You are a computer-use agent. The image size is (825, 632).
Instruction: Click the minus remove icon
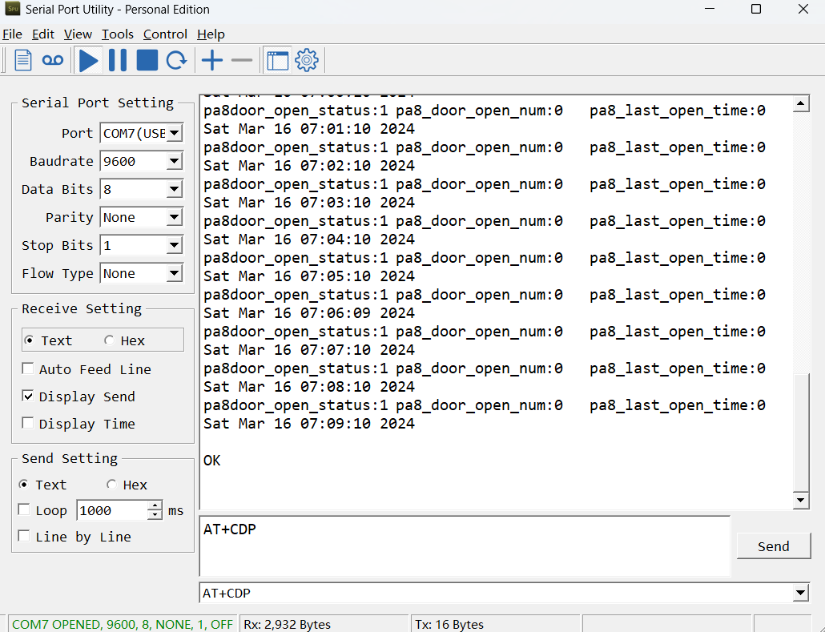pyautogui.click(x=242, y=61)
